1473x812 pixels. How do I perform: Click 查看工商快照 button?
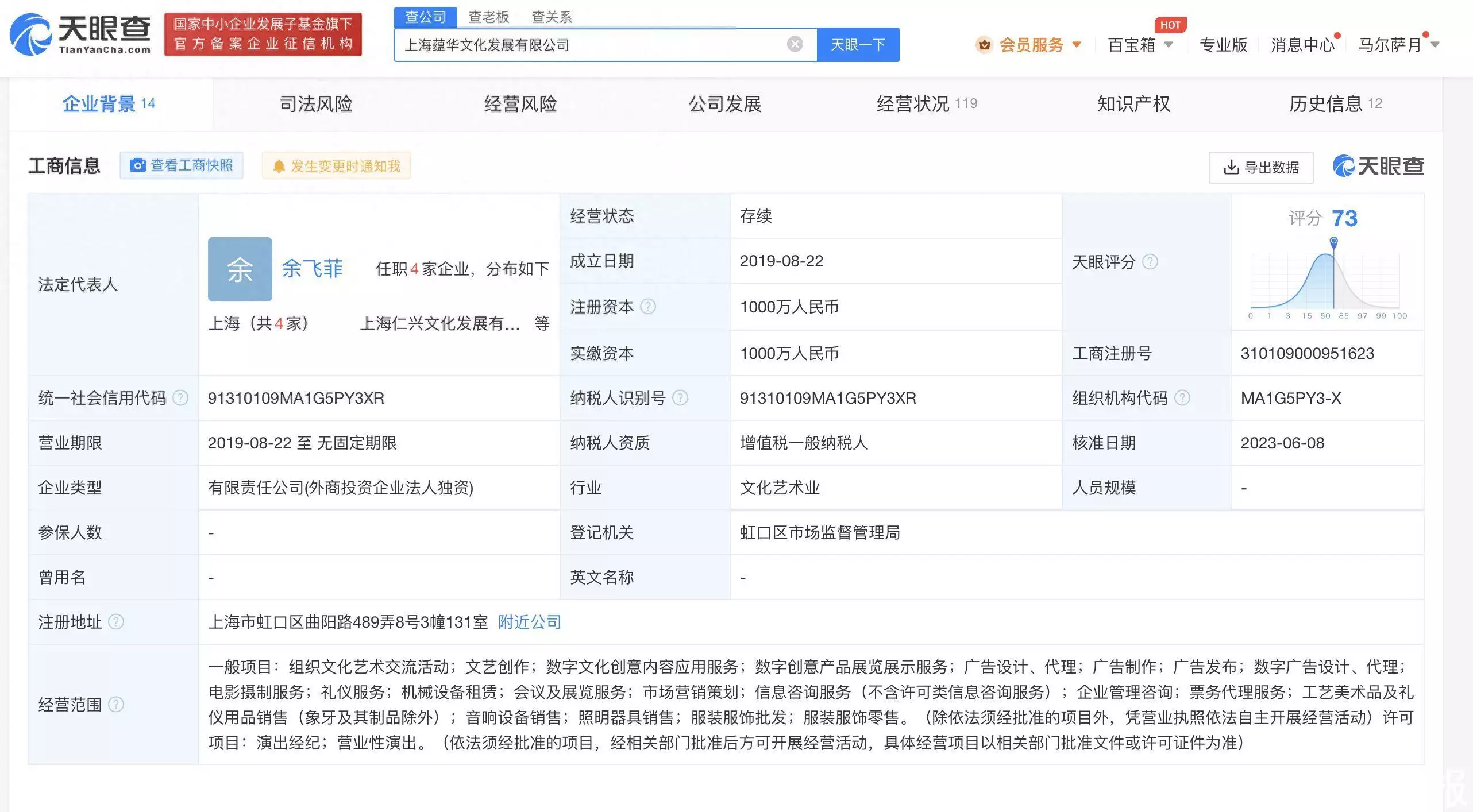[x=182, y=165]
